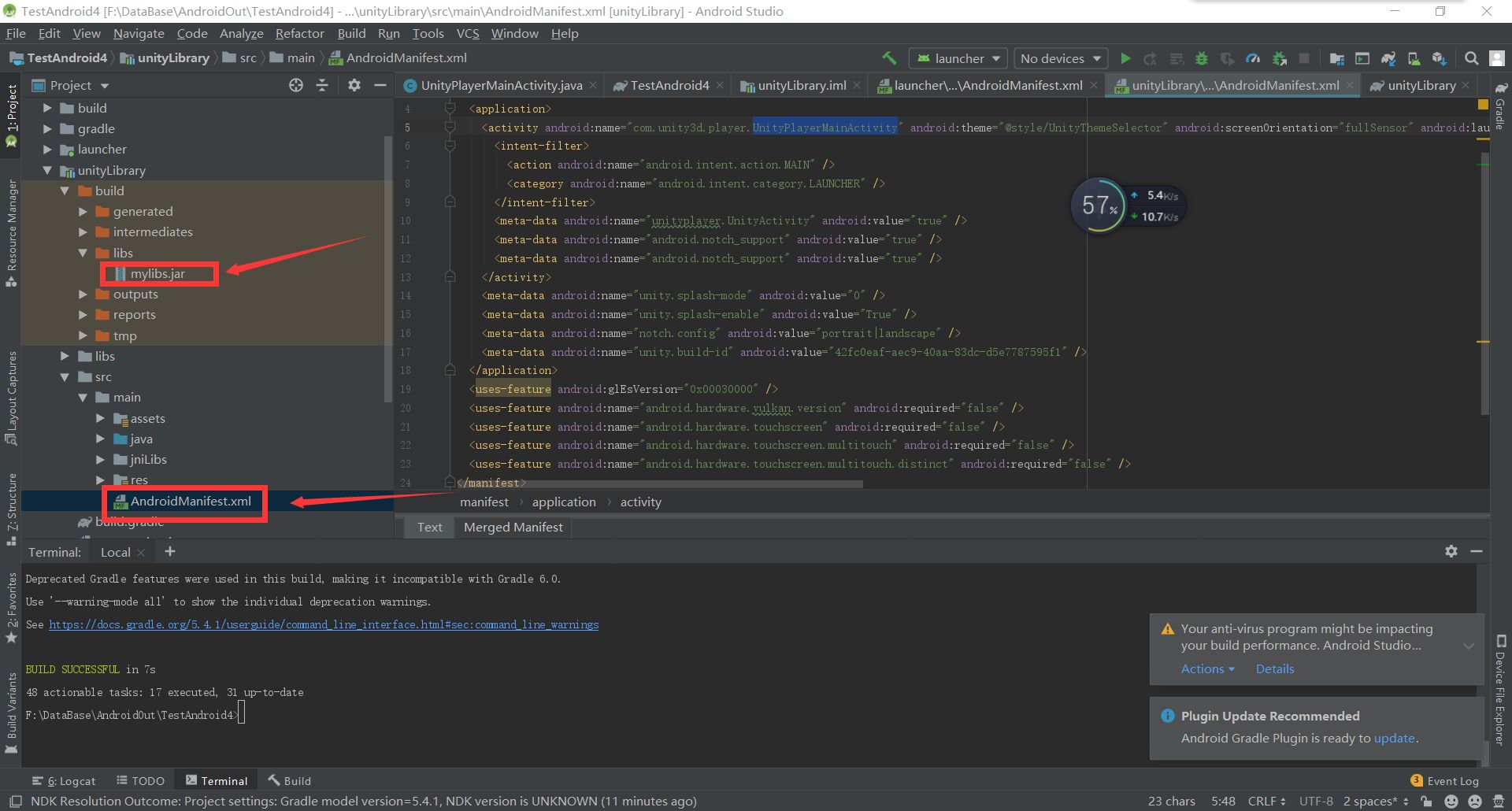Viewport: 1512px width, 811px height.
Task: Open the Actions dropdown in antivirus notification
Action: [x=1207, y=668]
